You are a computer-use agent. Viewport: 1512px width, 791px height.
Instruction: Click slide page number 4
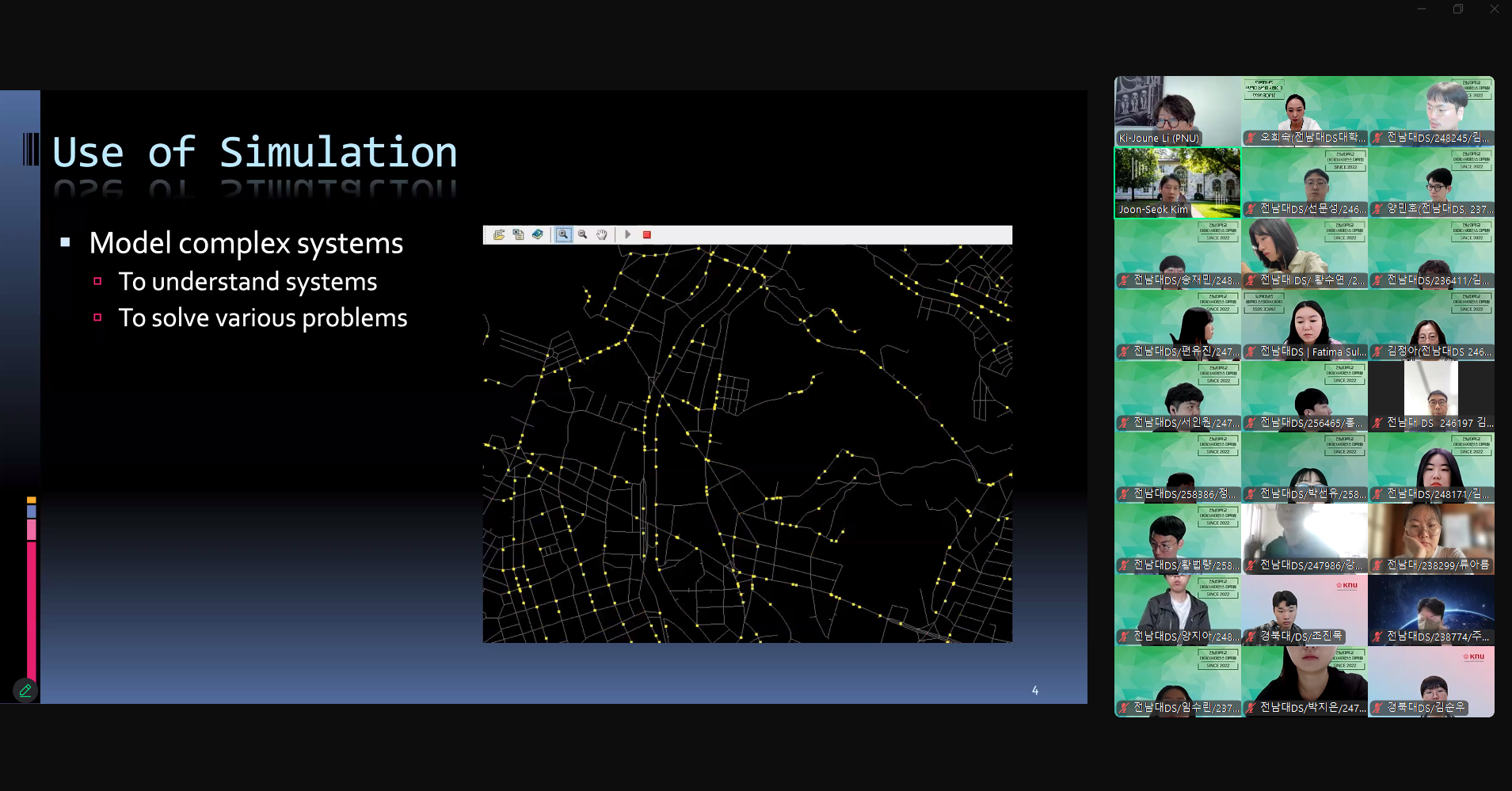click(1035, 690)
